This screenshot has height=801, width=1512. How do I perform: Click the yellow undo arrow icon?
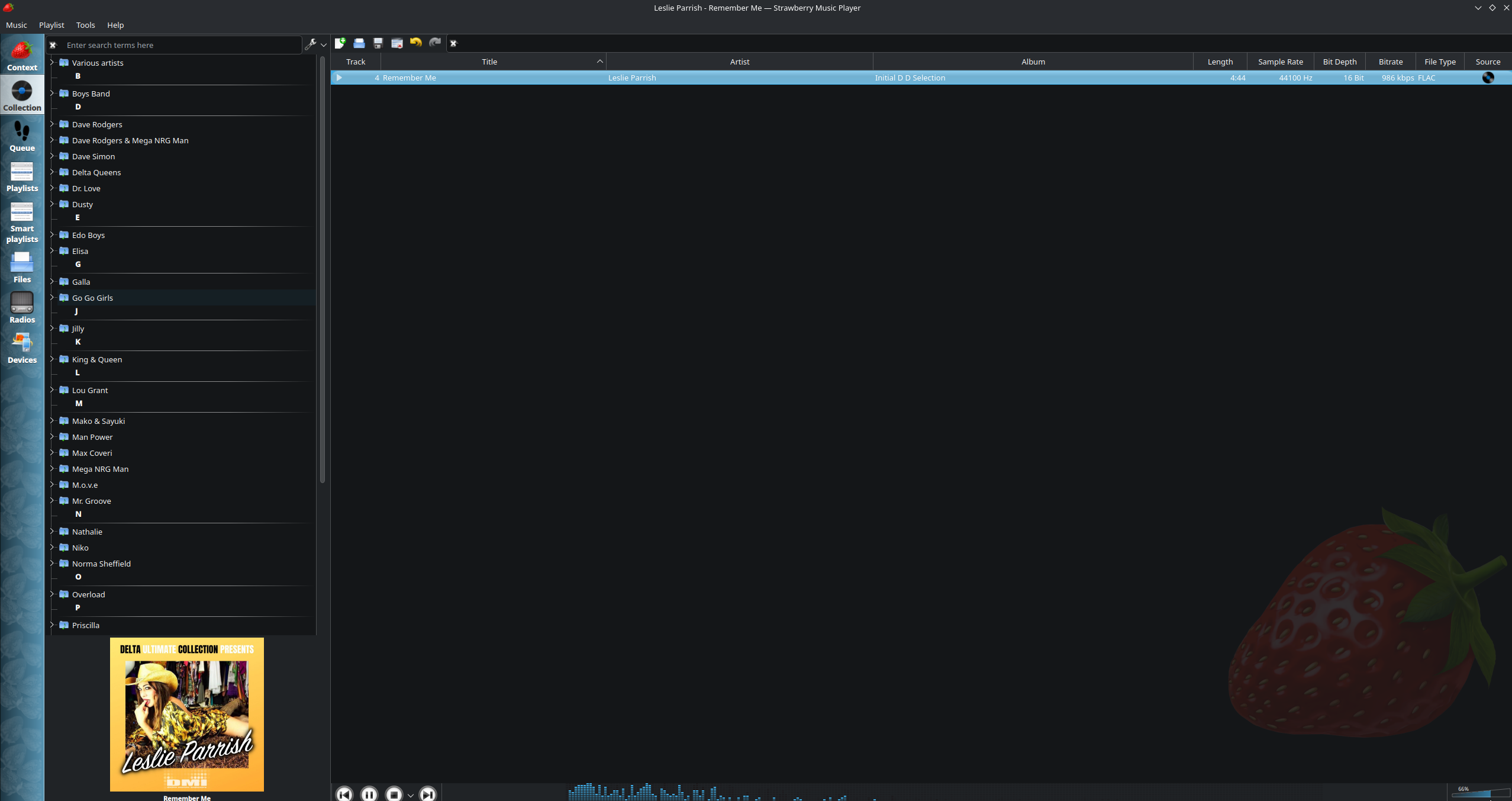pyautogui.click(x=416, y=43)
